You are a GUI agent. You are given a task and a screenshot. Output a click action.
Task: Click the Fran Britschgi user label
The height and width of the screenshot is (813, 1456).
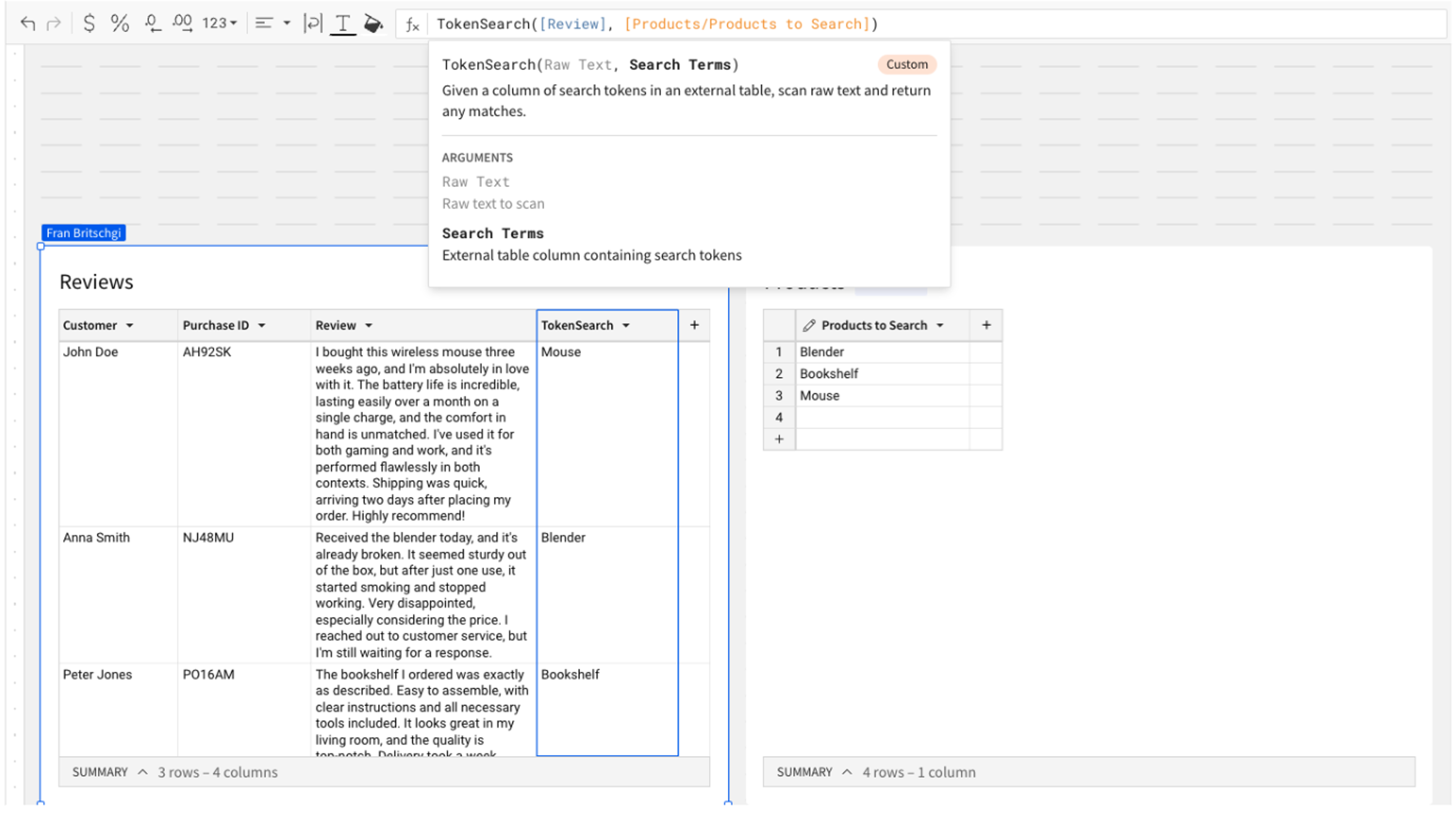point(84,233)
